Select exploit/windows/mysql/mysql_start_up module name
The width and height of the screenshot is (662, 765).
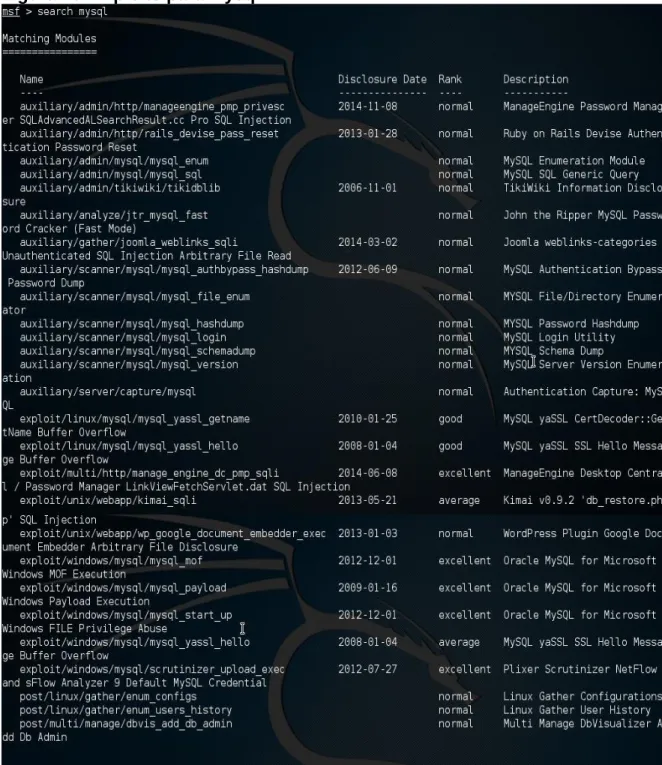126,616
